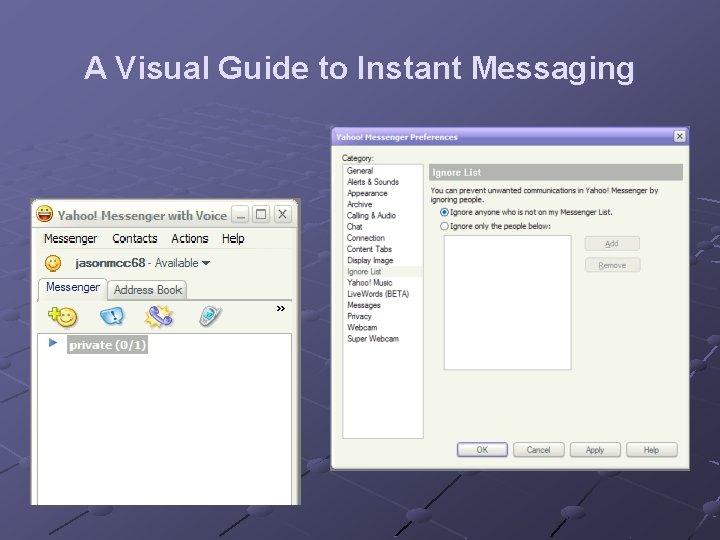Select the Alerts & Sounds category

click(x=373, y=182)
